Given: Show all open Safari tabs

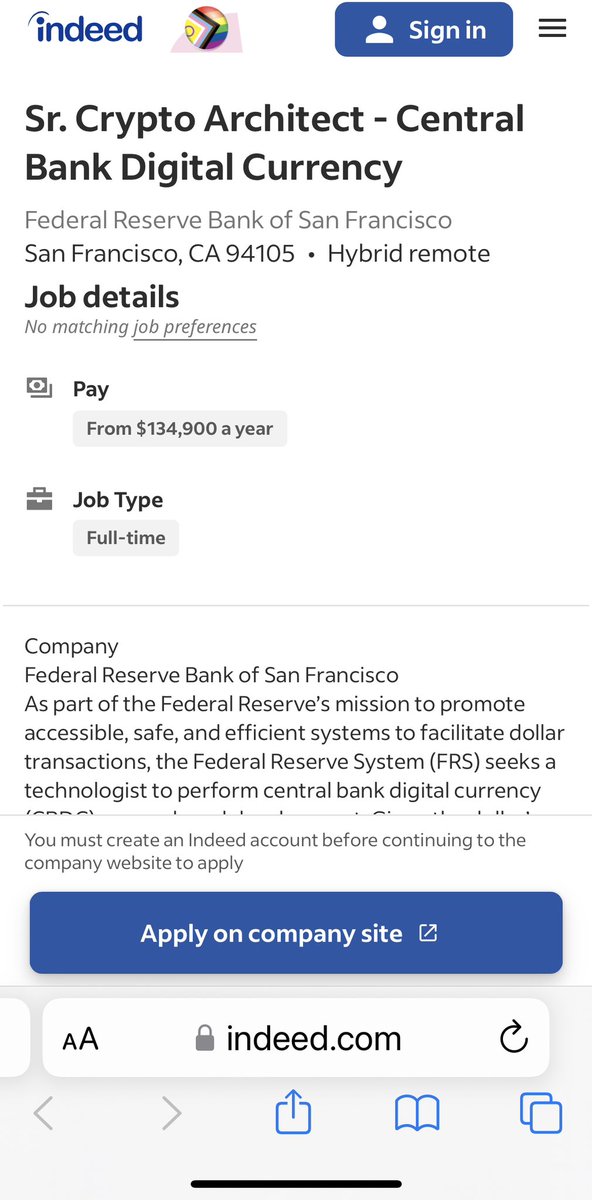Looking at the screenshot, I should (x=540, y=1113).
